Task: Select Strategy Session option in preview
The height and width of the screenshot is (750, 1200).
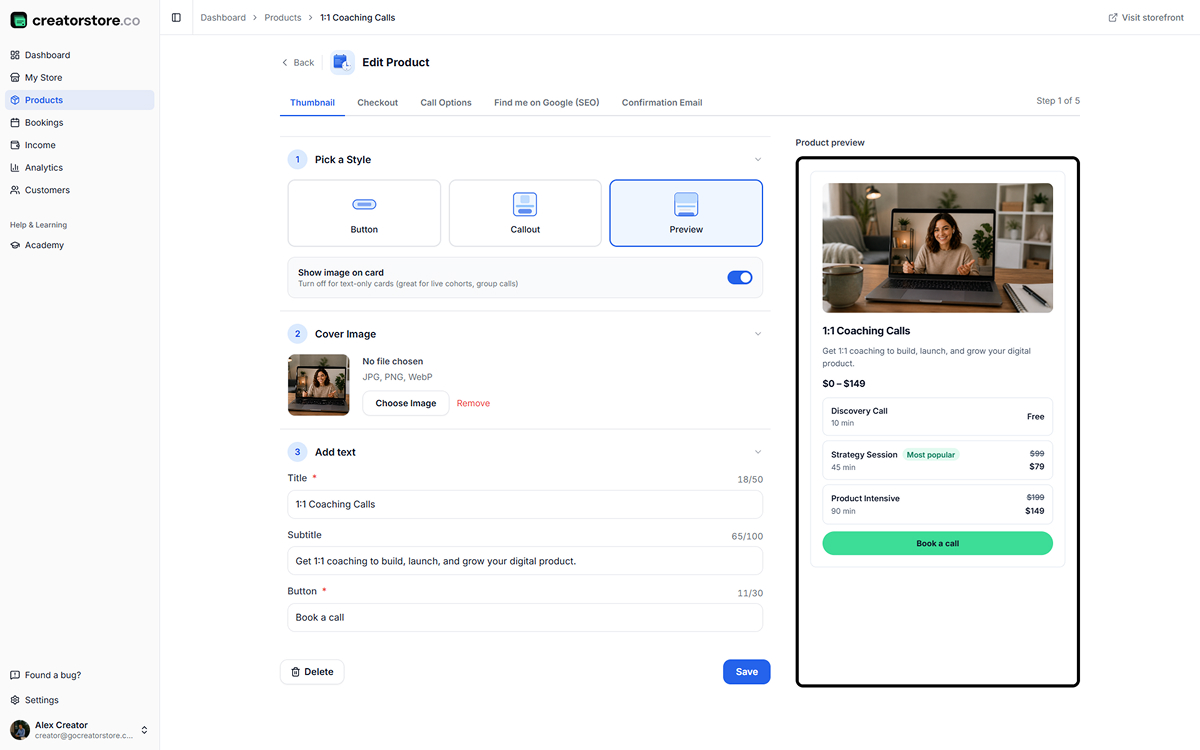Action: (x=938, y=460)
